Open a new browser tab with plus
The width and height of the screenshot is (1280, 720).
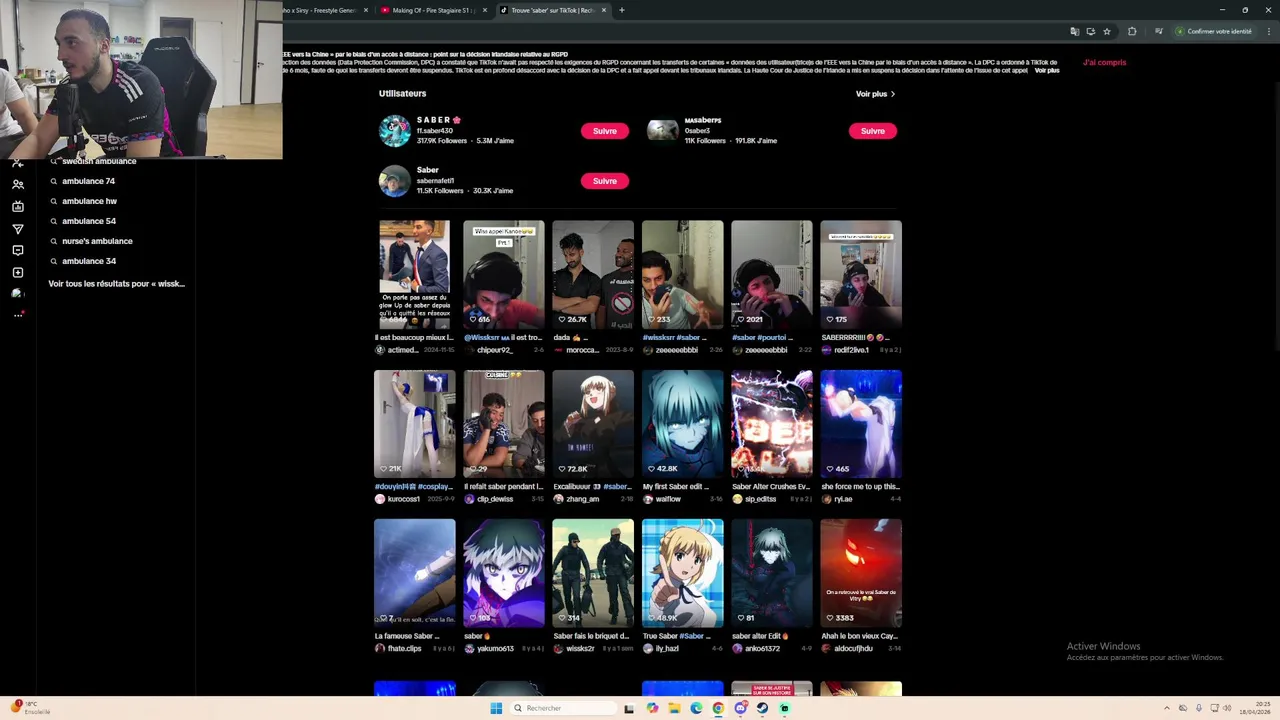coord(622,10)
